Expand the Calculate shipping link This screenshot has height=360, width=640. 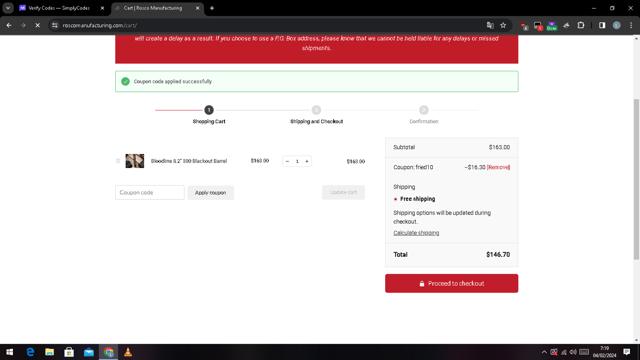click(416, 233)
